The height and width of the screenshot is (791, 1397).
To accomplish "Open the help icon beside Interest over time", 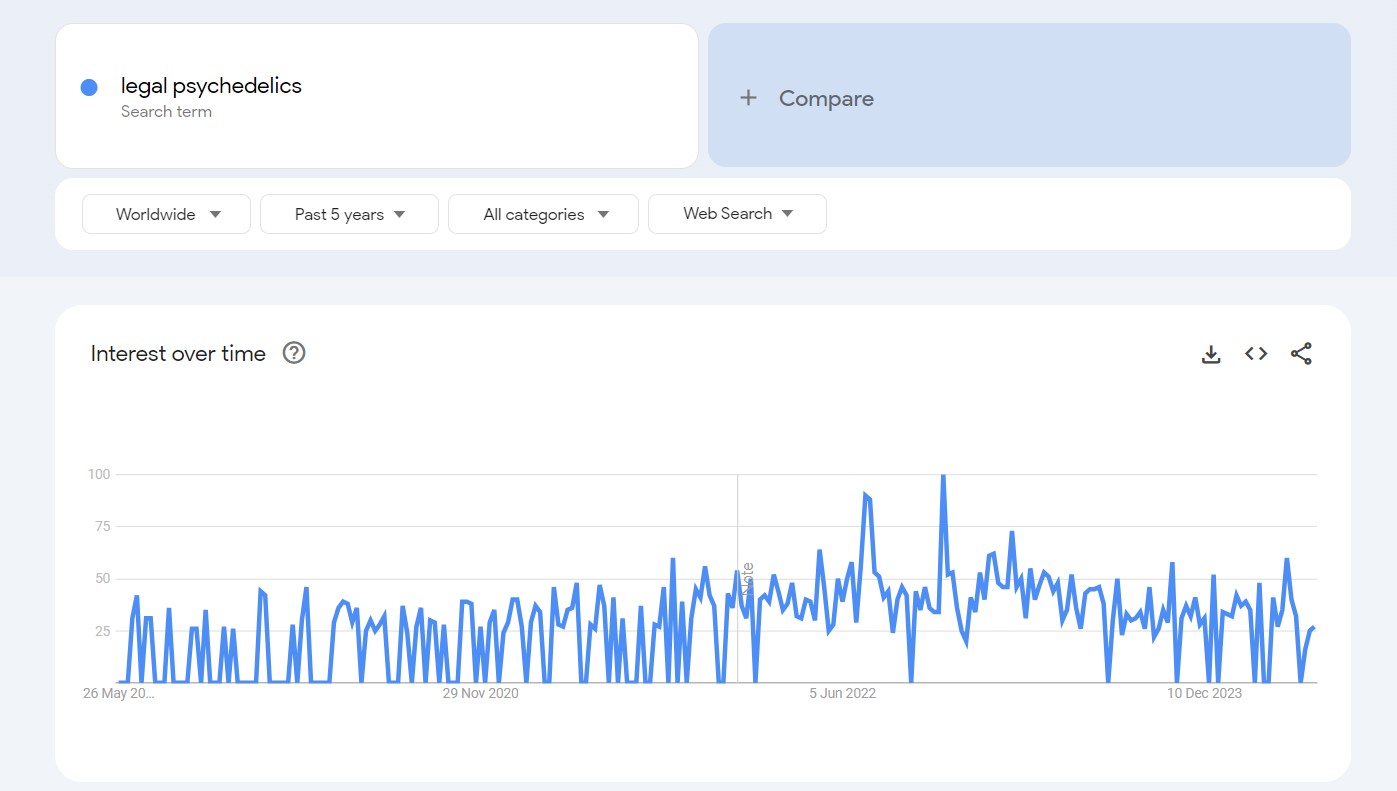I will (x=293, y=353).
